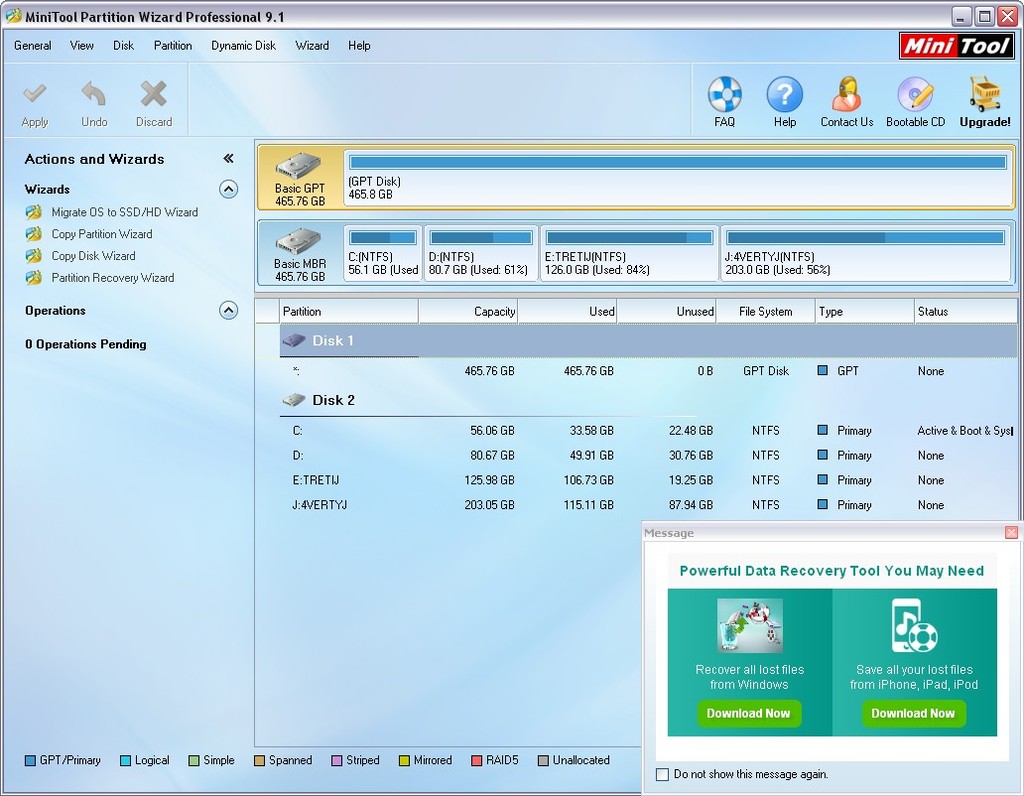
Task: Open the Disk menu
Action: pos(123,46)
